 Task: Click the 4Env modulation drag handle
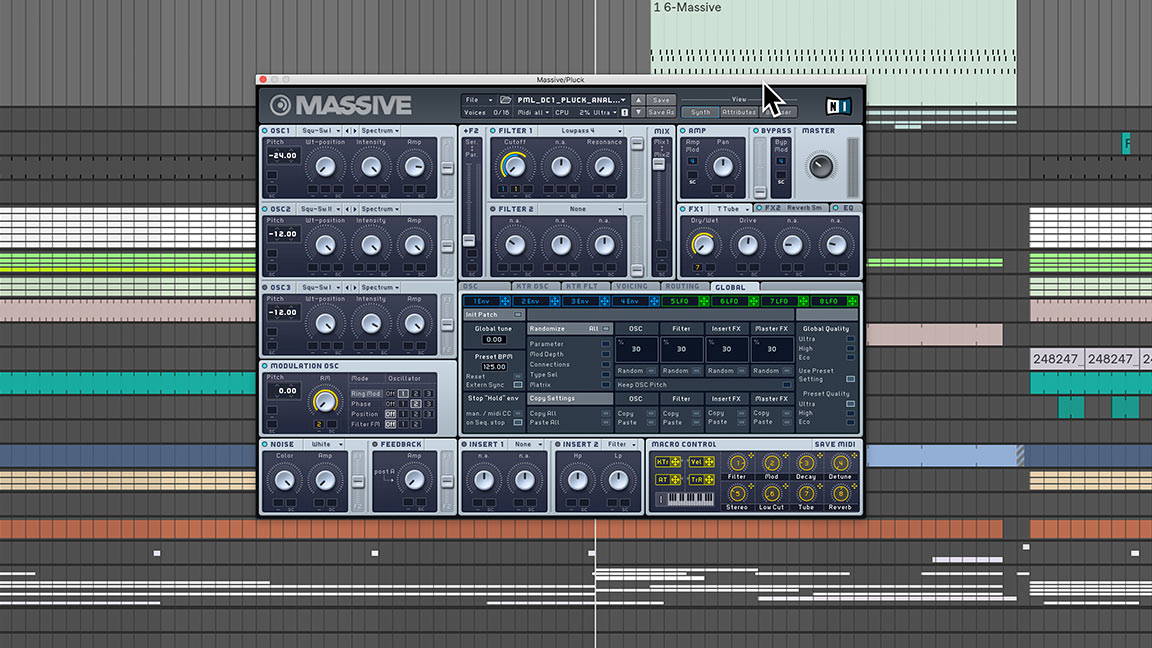click(x=654, y=301)
